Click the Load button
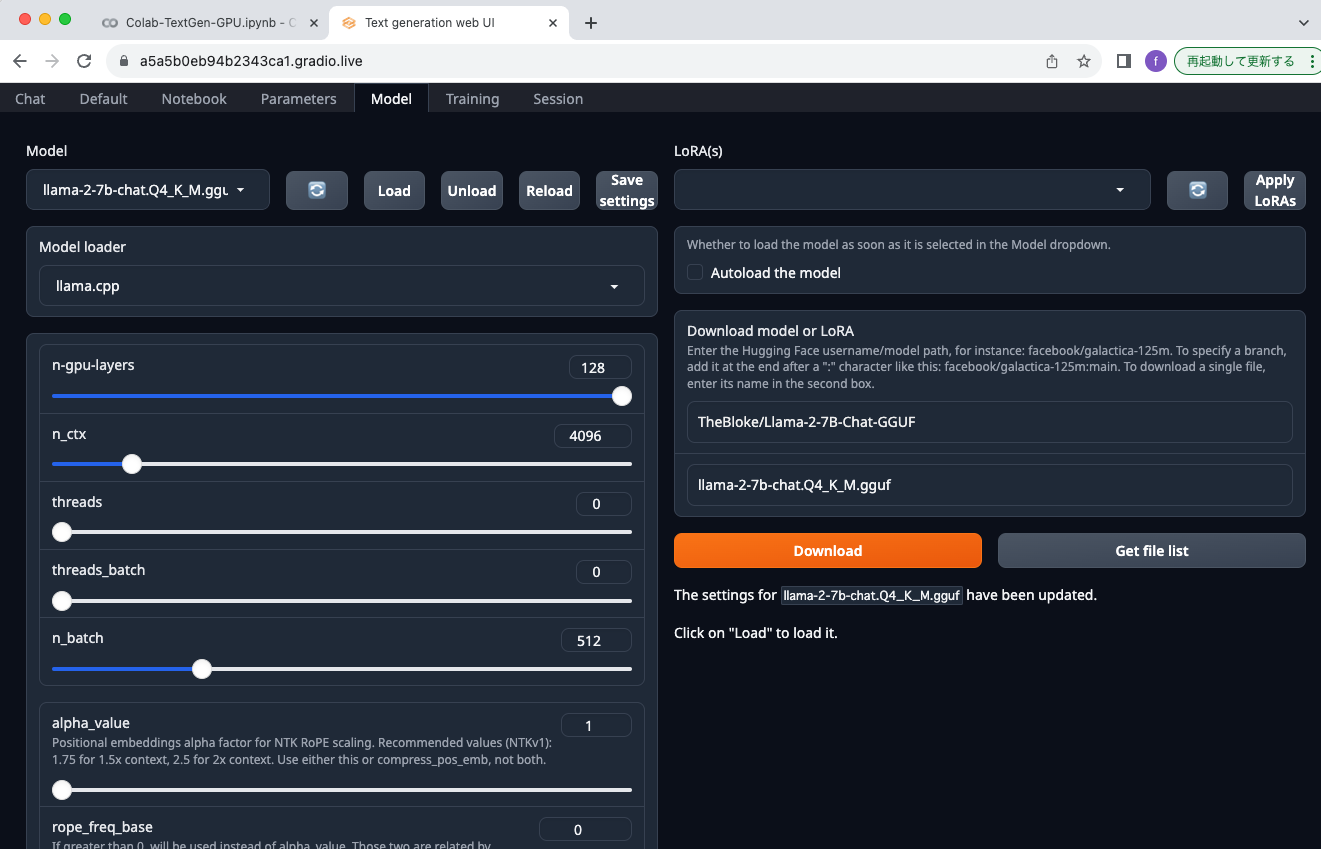 pos(394,190)
